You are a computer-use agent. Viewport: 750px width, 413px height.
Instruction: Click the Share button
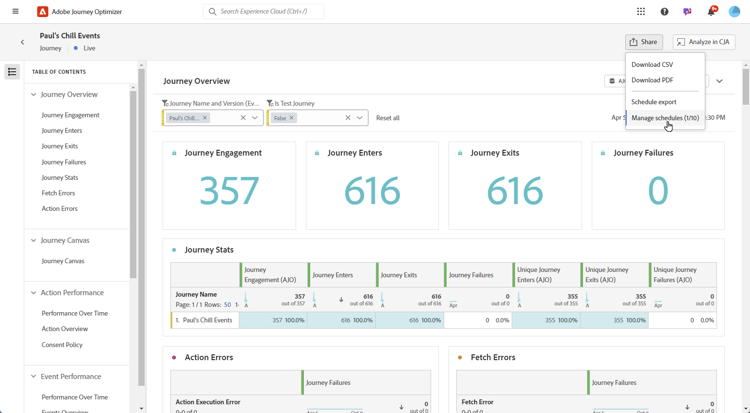[x=644, y=42]
